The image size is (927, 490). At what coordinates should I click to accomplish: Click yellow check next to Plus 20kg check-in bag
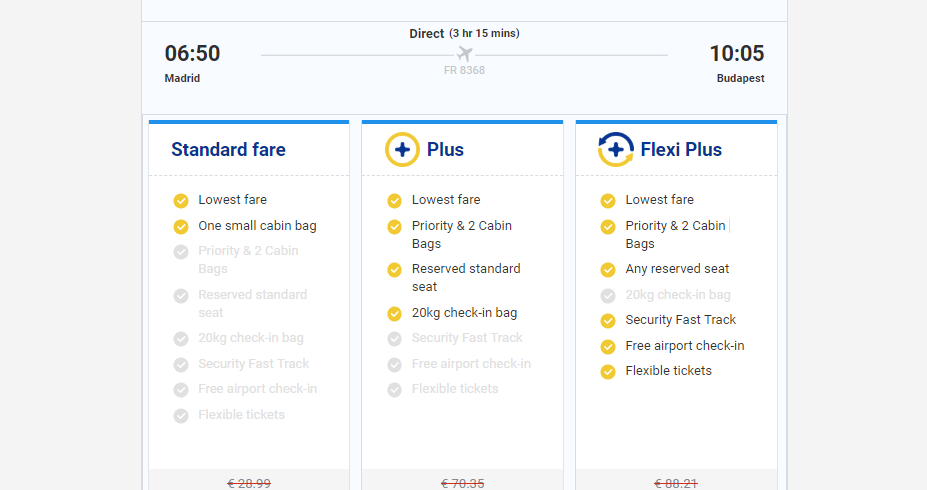coord(394,313)
